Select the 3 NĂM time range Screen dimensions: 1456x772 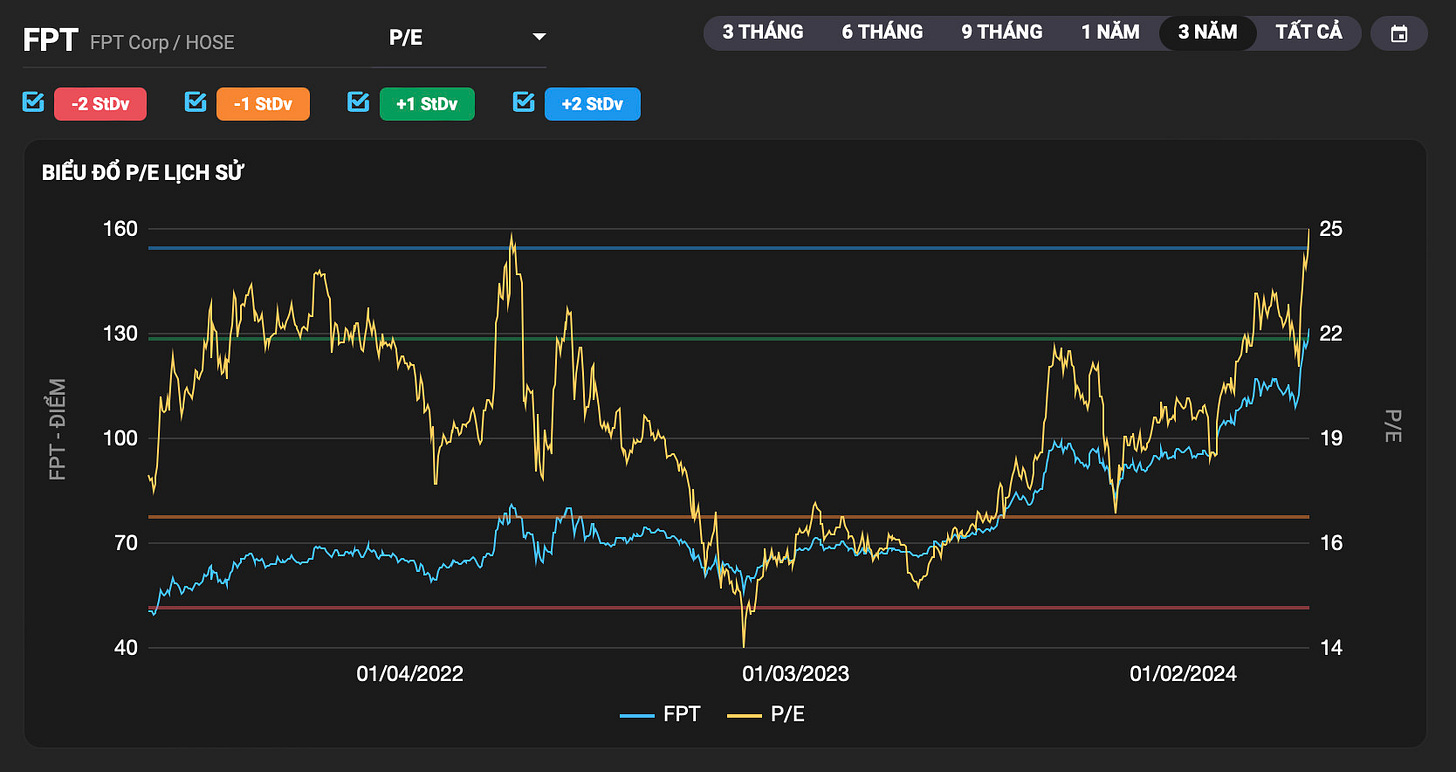coord(1207,32)
